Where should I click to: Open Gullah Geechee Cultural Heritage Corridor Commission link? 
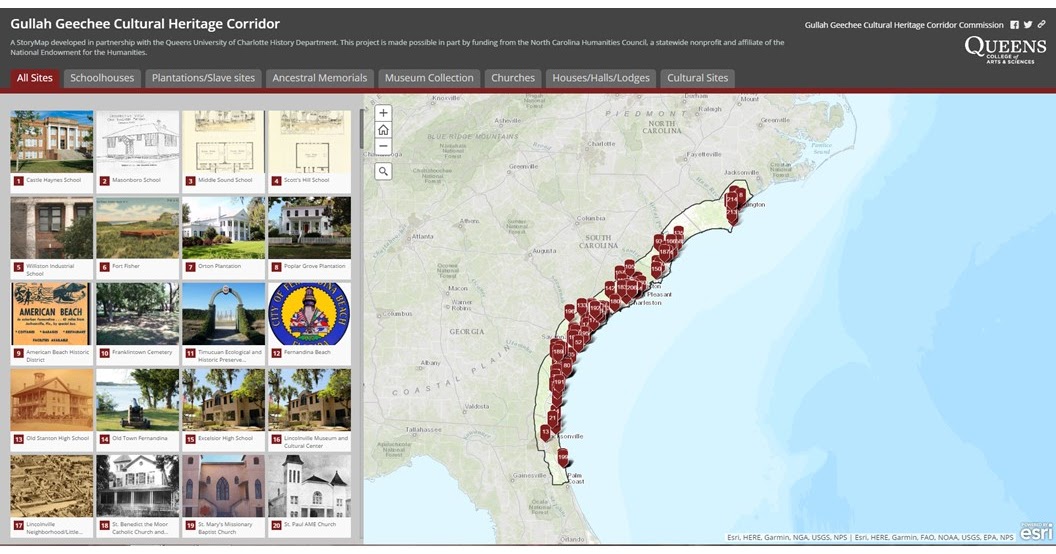(904, 25)
